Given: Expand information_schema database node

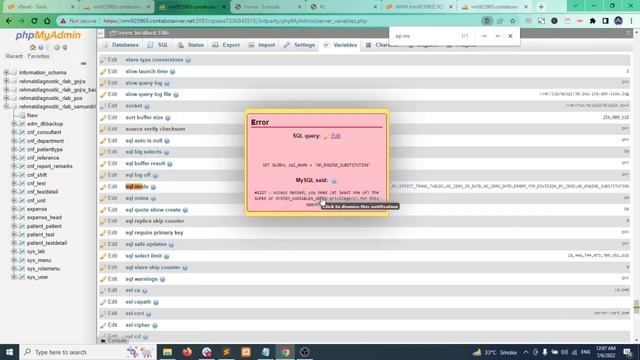Looking at the screenshot, I should pyautogui.click(x=6, y=72).
